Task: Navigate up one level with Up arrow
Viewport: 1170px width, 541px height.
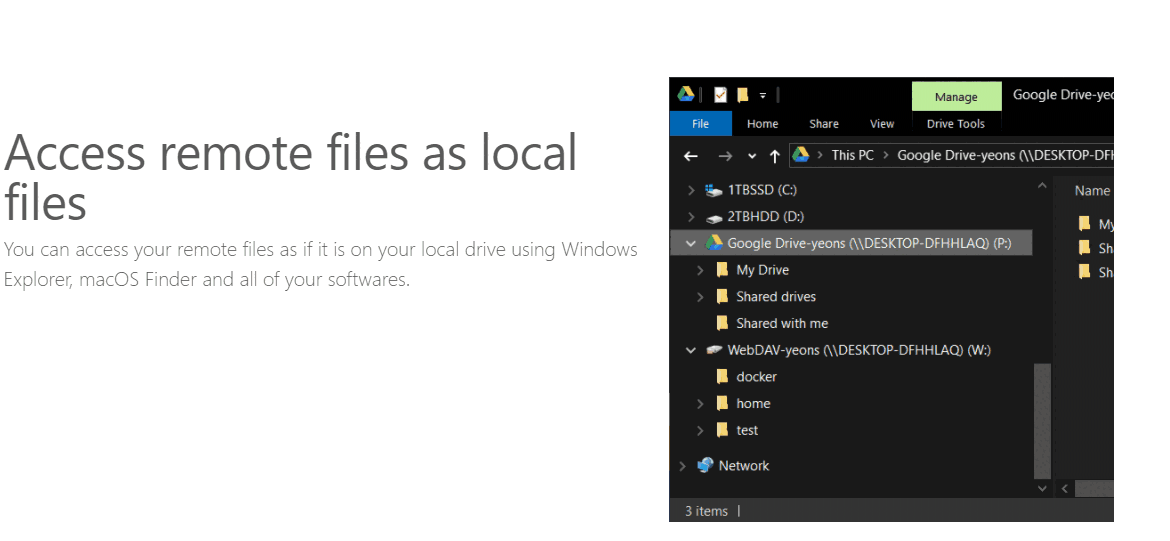Action: pos(774,156)
